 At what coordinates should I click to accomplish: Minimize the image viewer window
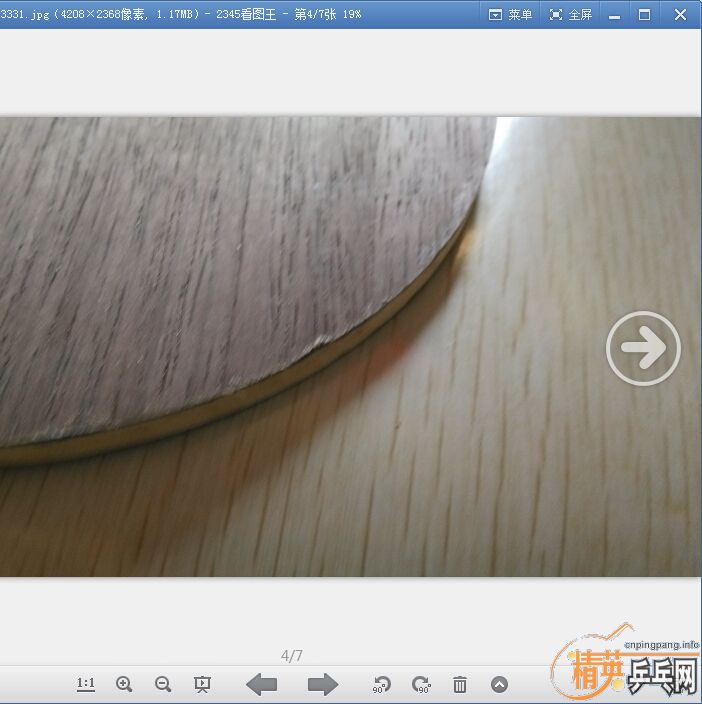tap(614, 15)
